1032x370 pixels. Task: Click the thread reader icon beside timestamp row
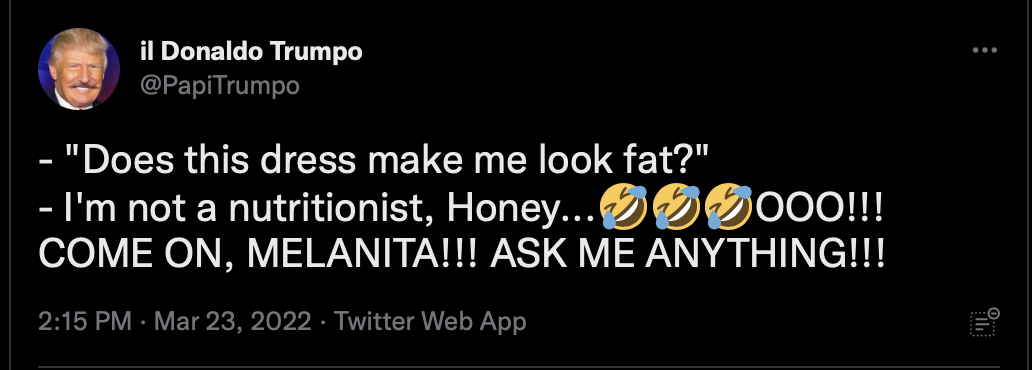(x=985, y=323)
